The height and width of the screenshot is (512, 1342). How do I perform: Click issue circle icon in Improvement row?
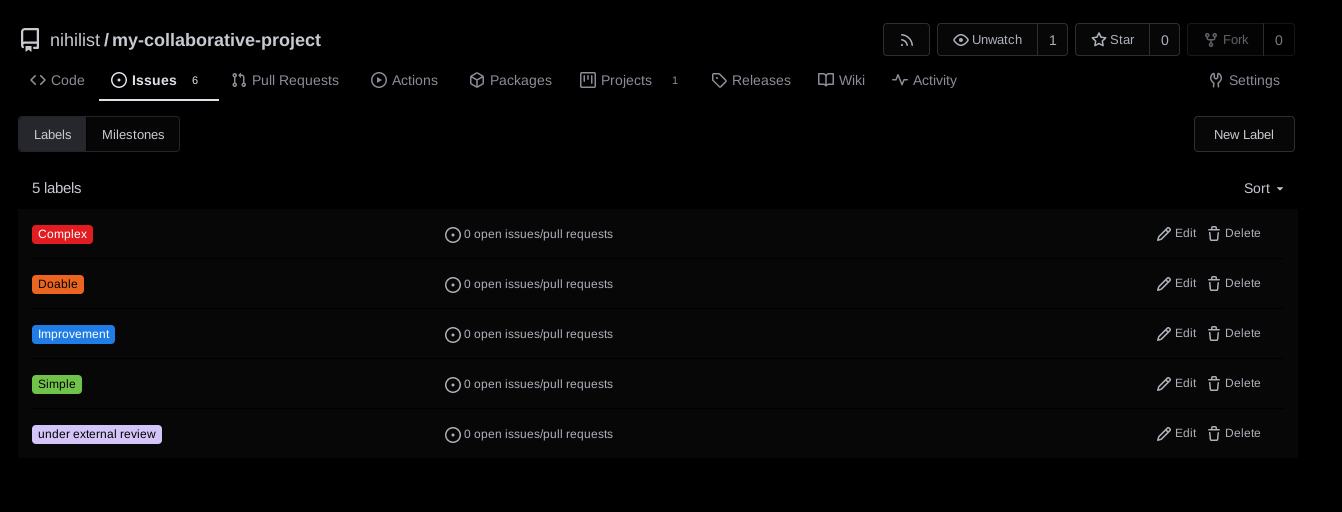[453, 335]
